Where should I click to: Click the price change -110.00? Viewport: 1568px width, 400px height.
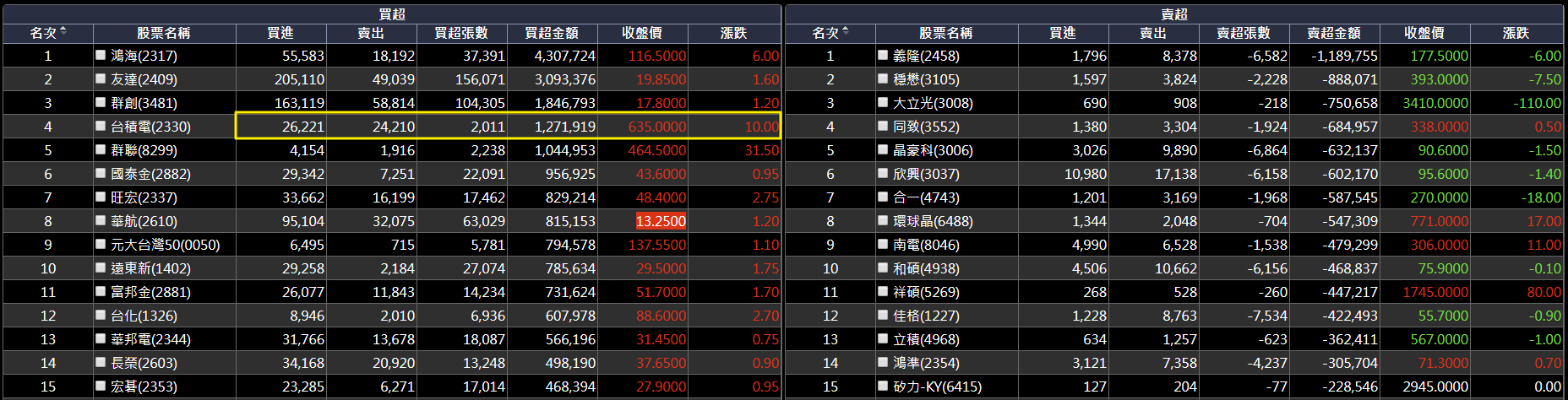[1537, 103]
